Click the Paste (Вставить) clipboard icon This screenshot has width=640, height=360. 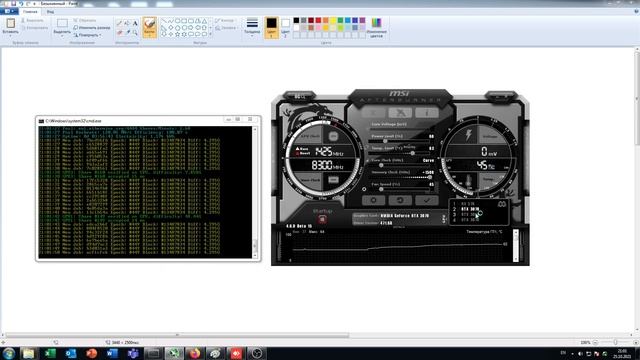(11, 23)
